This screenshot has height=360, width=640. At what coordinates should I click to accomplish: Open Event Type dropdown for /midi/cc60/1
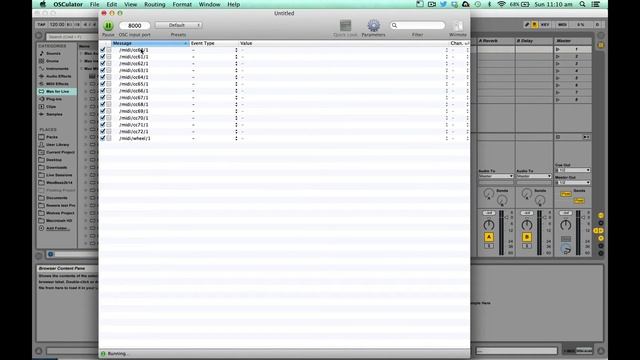coord(236,50)
